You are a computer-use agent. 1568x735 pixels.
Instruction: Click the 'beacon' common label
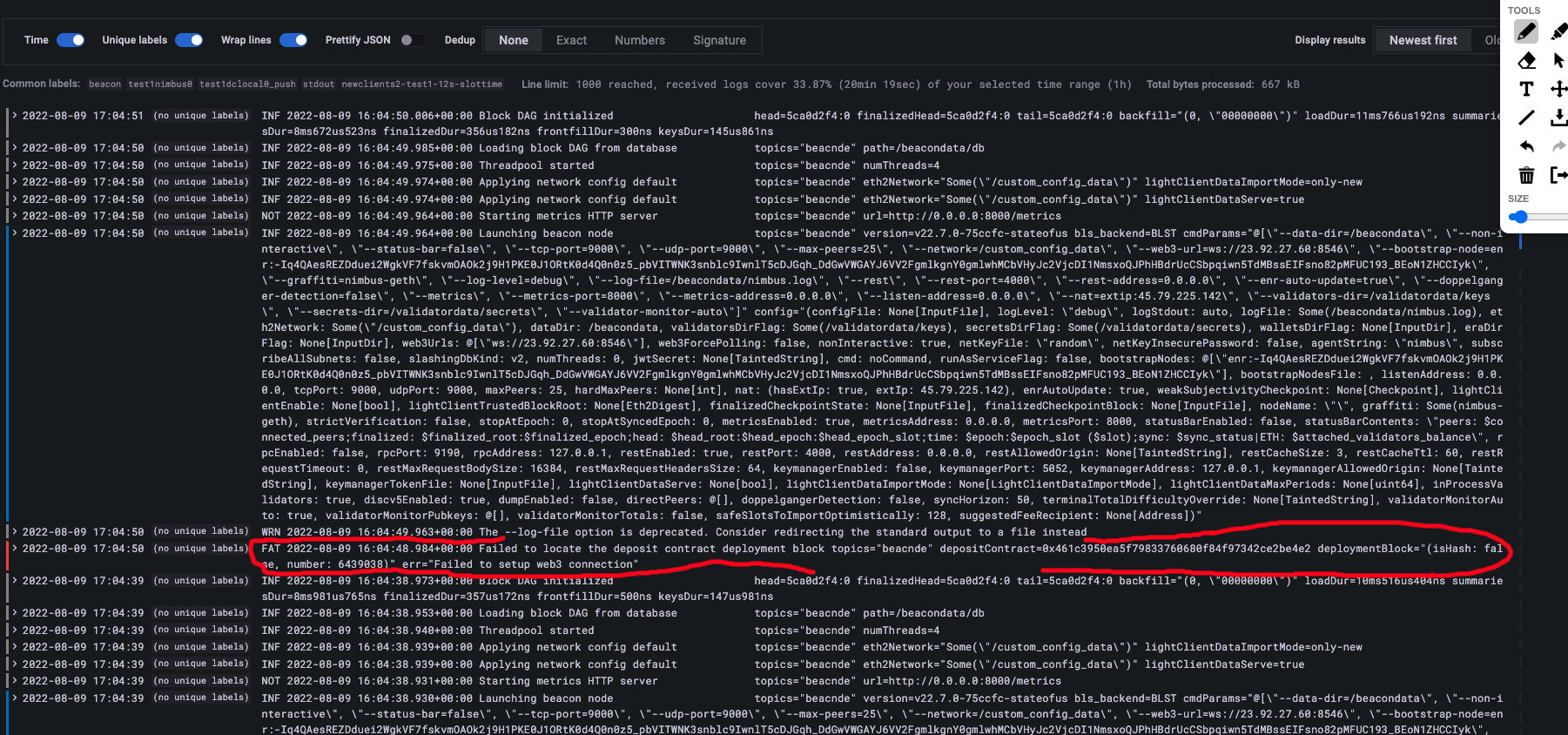[104, 84]
